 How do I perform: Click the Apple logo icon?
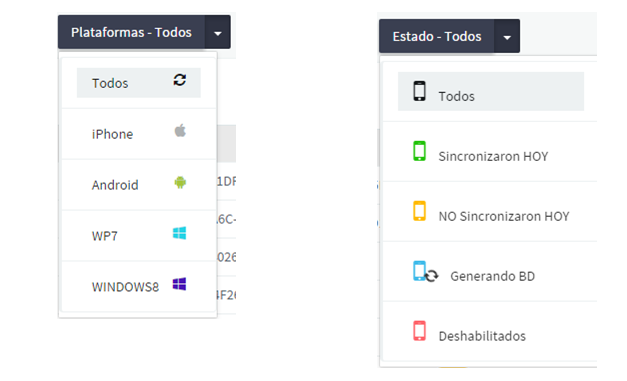(x=180, y=130)
